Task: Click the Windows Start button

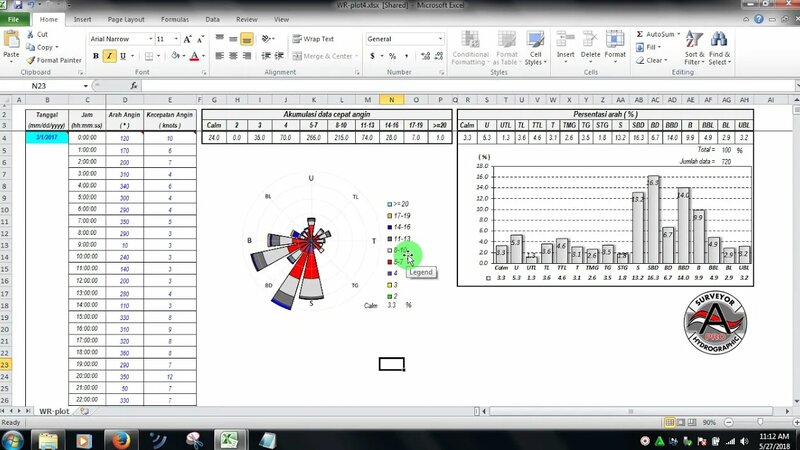Action: [12, 440]
